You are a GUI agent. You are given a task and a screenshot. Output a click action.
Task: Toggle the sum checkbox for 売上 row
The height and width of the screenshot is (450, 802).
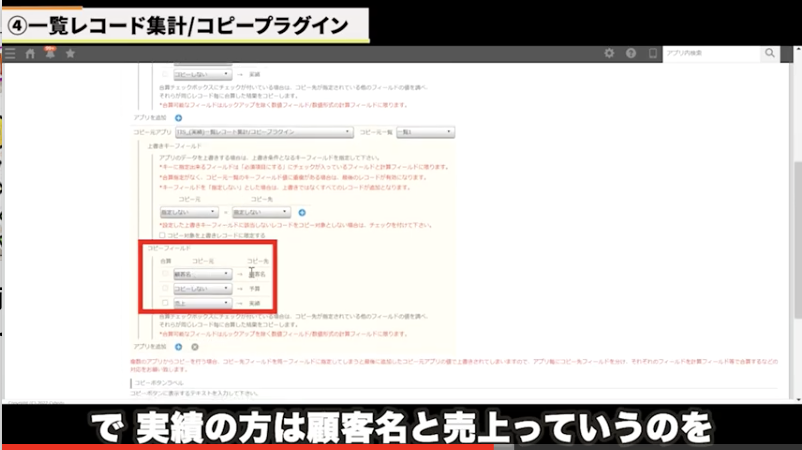point(166,302)
